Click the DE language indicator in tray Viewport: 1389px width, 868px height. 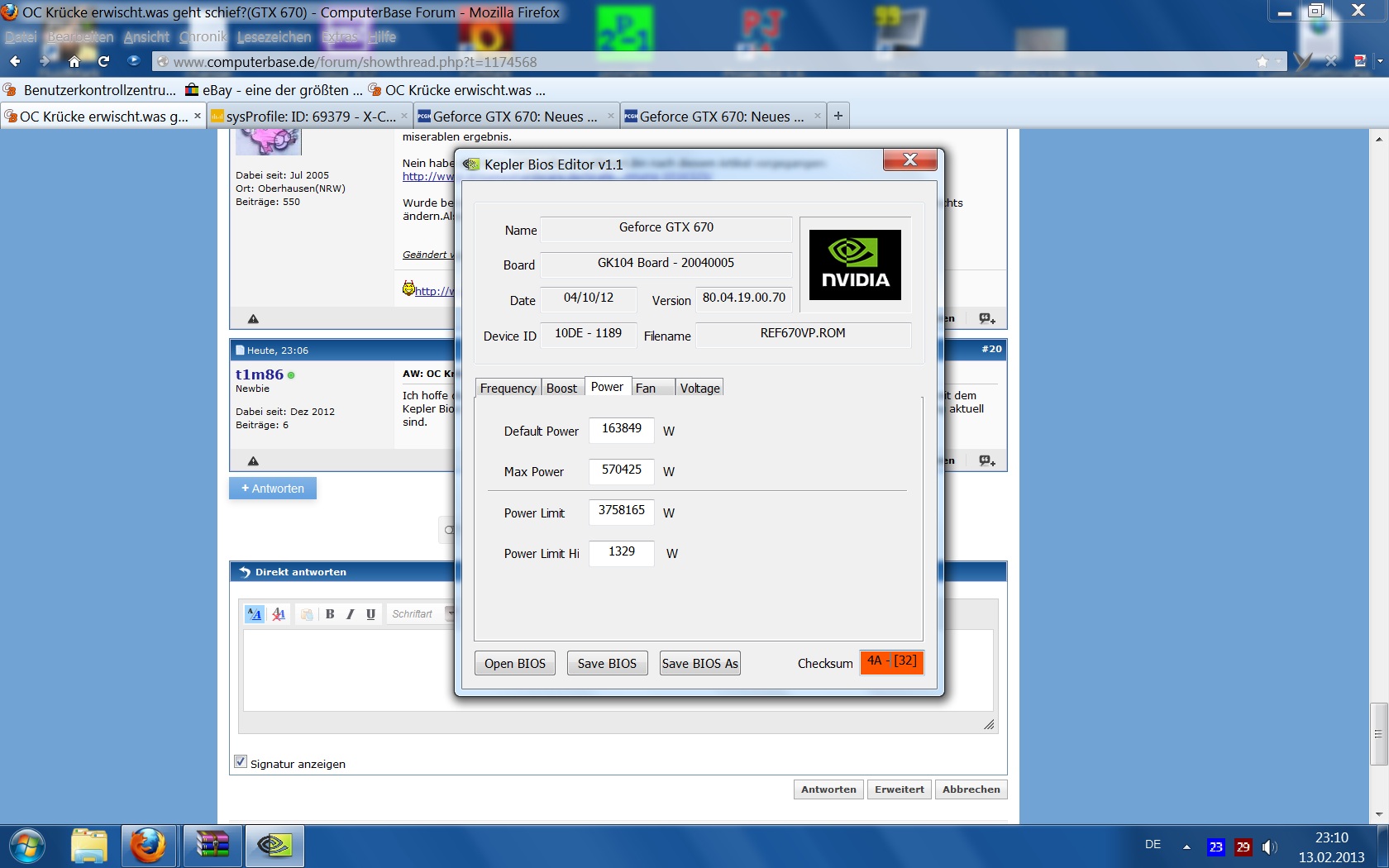[1153, 845]
